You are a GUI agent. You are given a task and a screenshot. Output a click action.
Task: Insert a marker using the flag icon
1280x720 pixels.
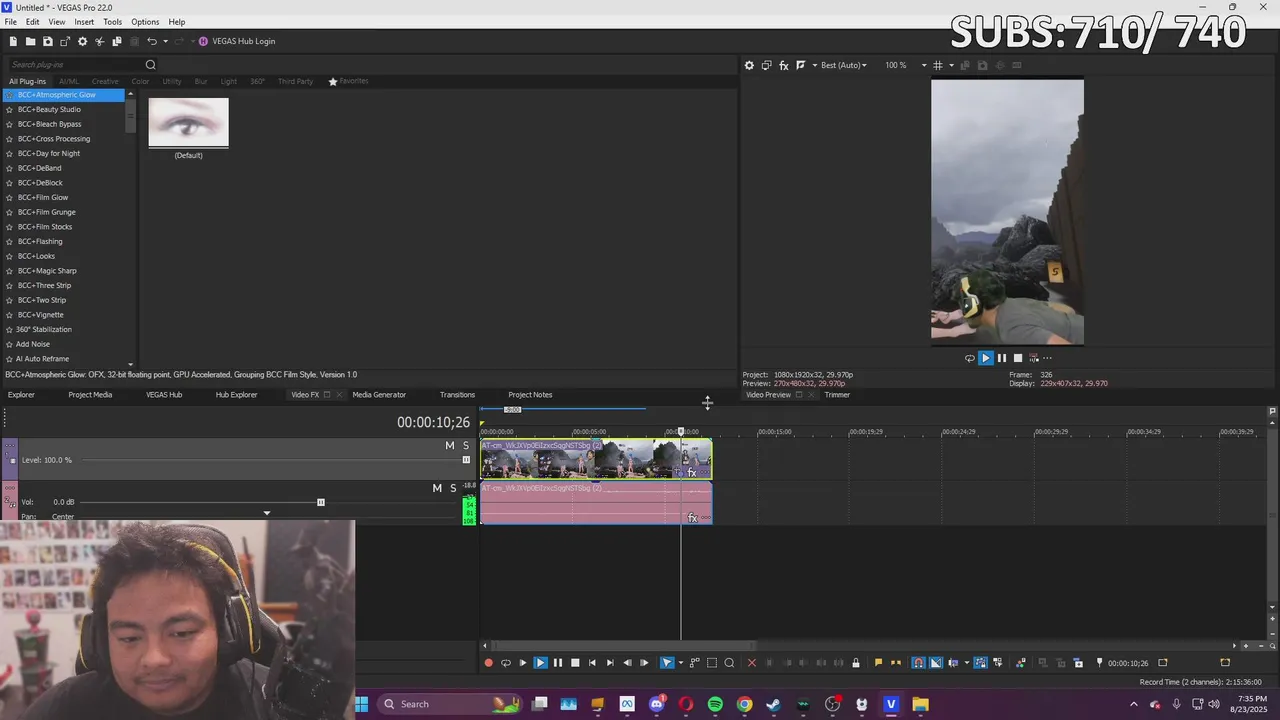click(878, 663)
